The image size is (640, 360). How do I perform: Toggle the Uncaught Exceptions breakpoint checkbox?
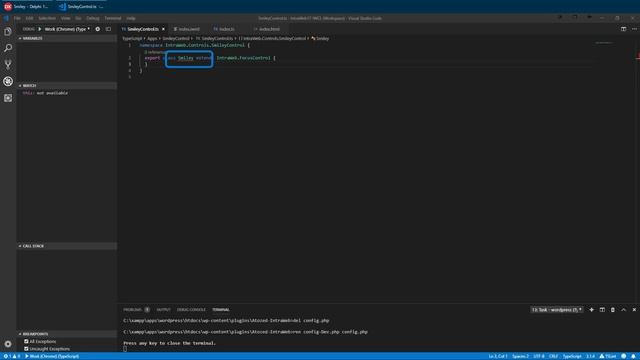[x=26, y=349]
